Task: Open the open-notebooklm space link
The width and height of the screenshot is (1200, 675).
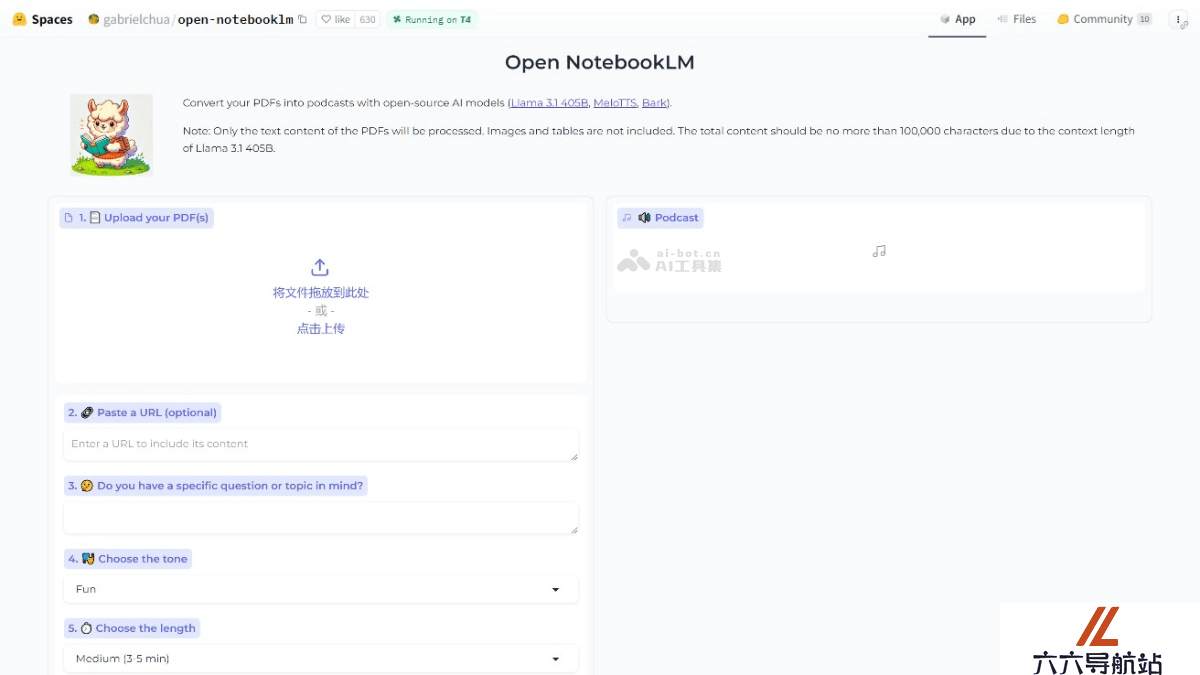Action: coord(236,19)
